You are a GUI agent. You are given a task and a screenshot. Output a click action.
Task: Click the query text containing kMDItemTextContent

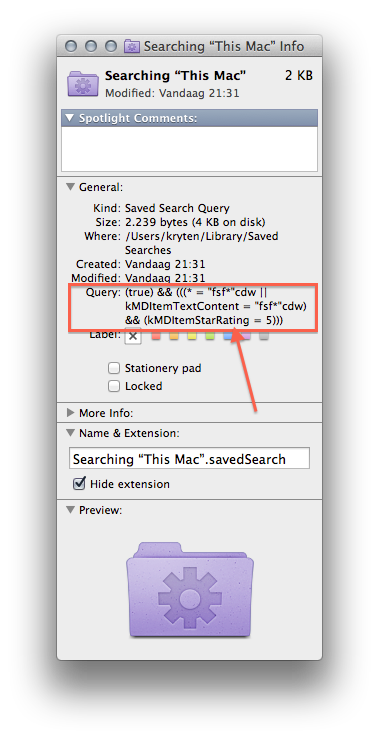click(216, 306)
